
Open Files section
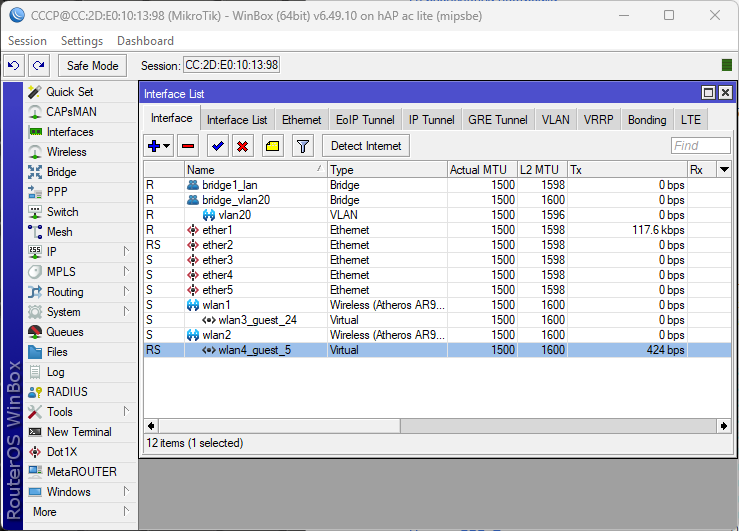click(x=80, y=352)
